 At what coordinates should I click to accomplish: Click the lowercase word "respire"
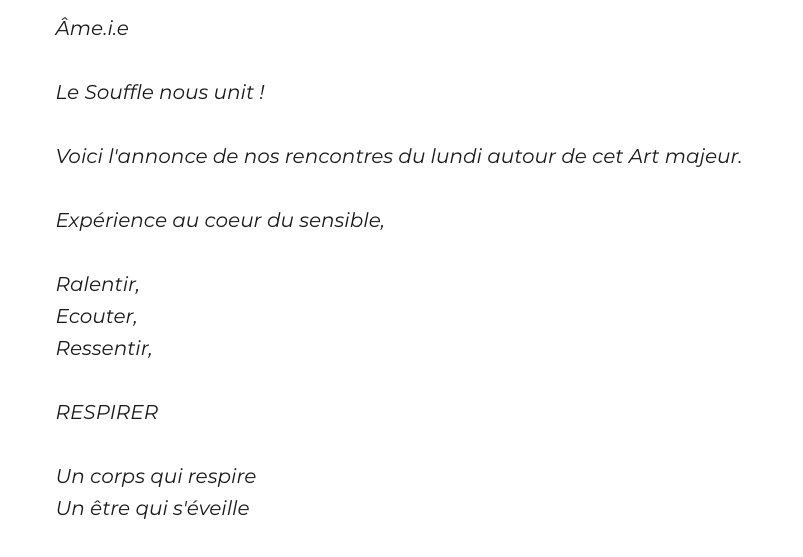tap(222, 477)
